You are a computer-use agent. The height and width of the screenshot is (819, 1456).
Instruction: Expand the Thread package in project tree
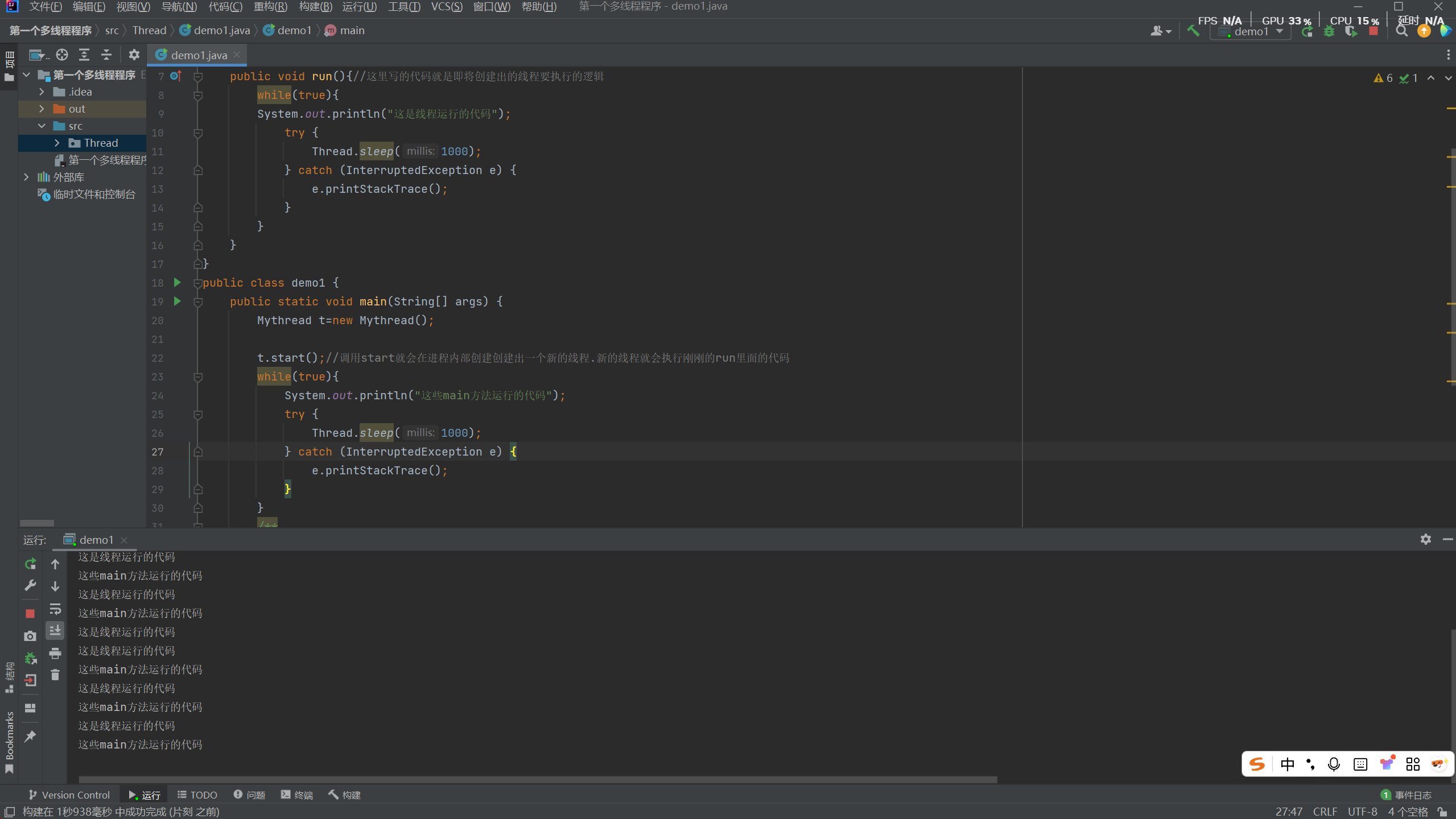[x=57, y=143]
